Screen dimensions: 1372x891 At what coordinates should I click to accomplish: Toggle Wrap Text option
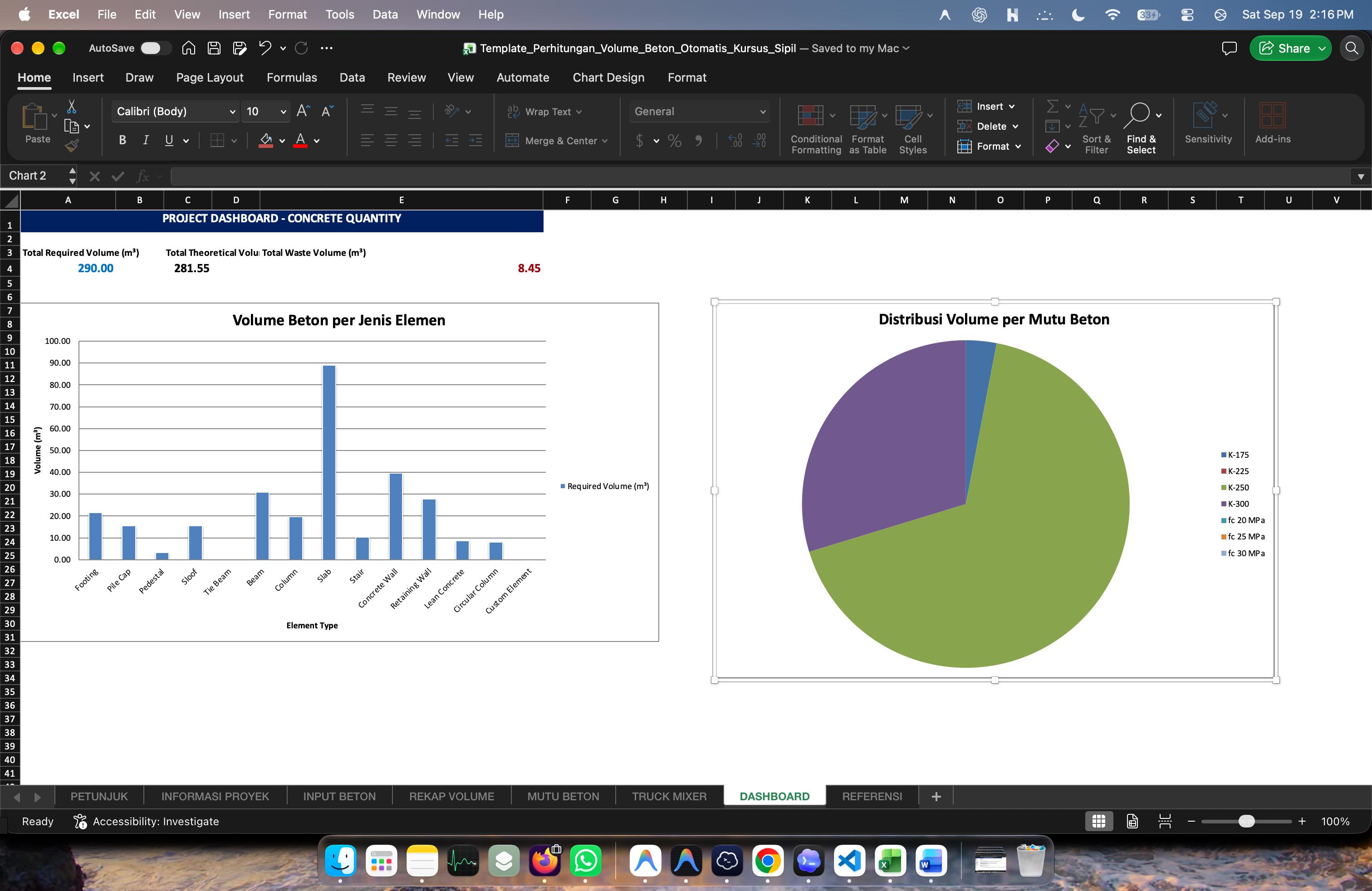point(545,112)
